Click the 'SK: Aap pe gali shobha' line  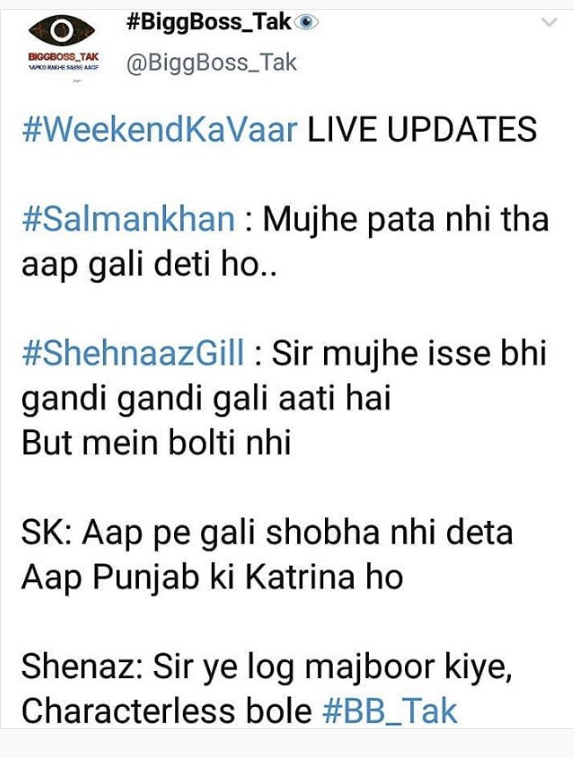tap(267, 533)
